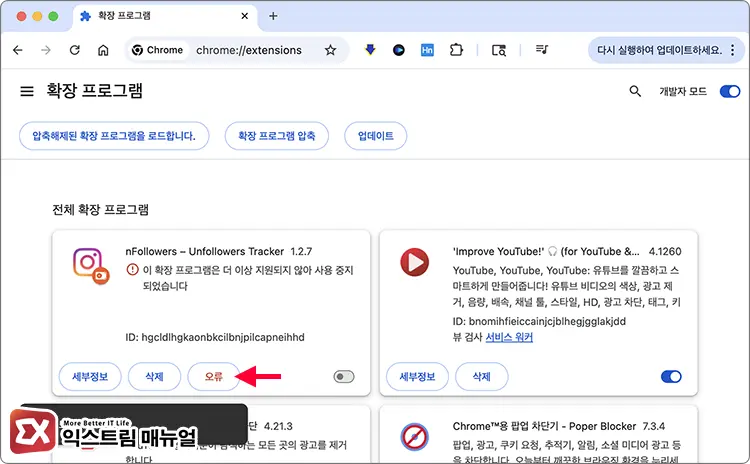Open the Chrome three-dot menu

point(733,50)
